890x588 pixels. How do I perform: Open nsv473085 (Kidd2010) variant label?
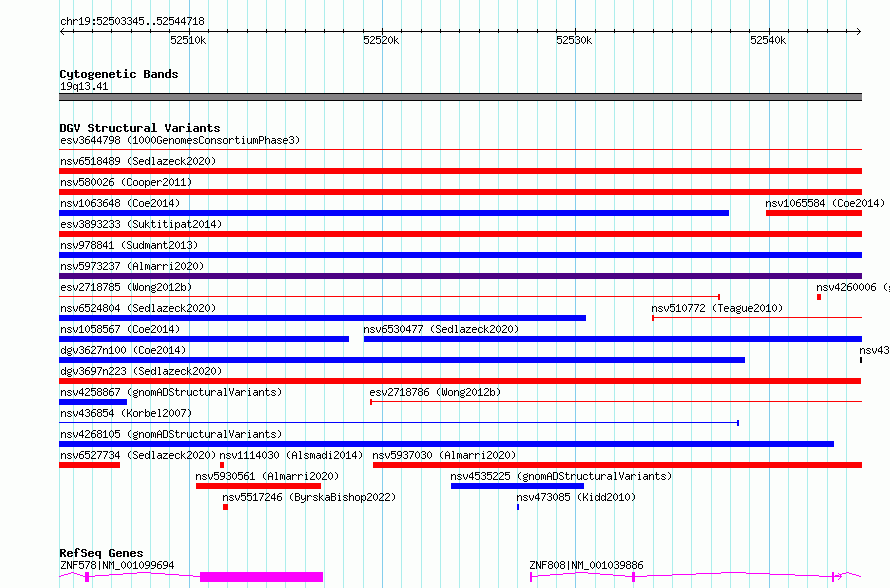(x=576, y=497)
